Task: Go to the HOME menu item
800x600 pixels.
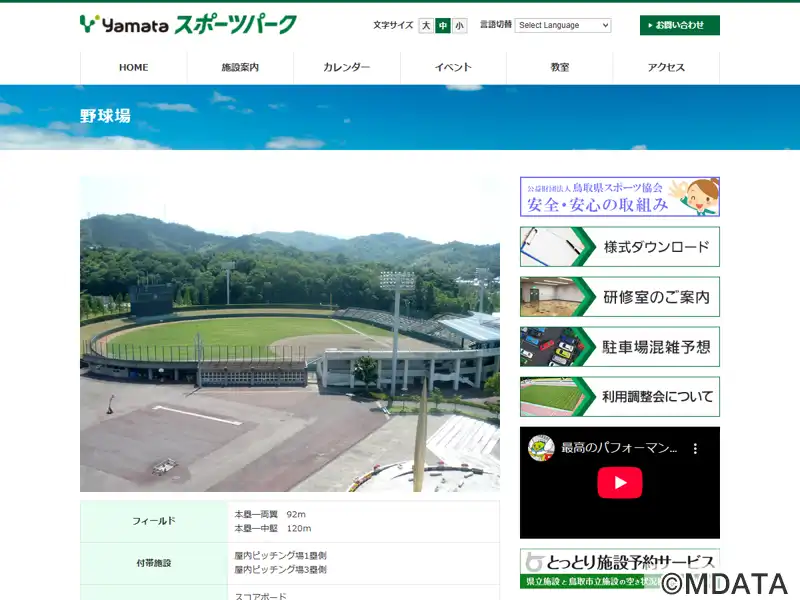Action: [x=134, y=67]
